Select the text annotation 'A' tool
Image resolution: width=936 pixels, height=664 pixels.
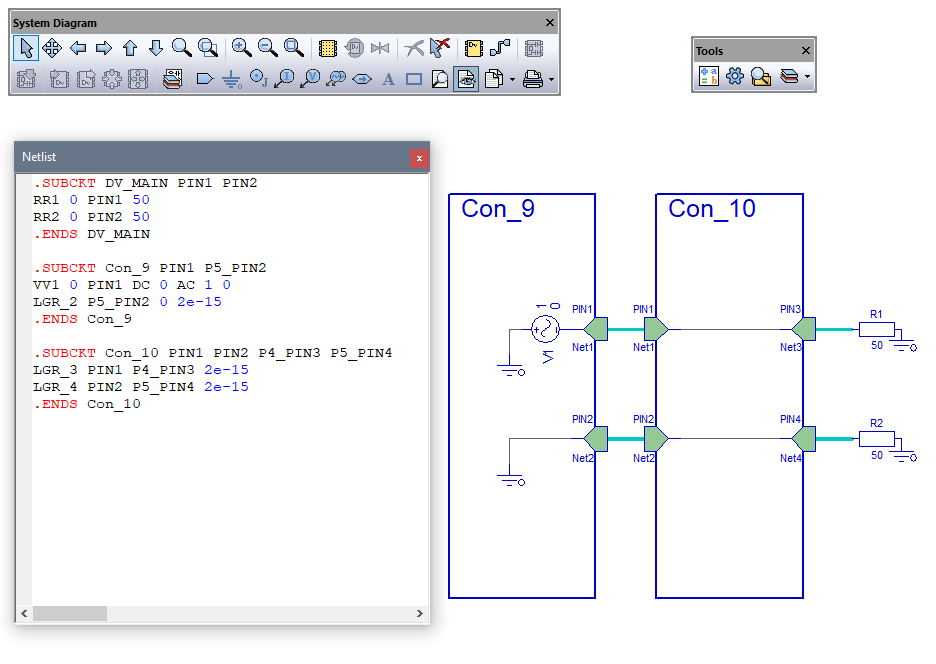point(388,79)
